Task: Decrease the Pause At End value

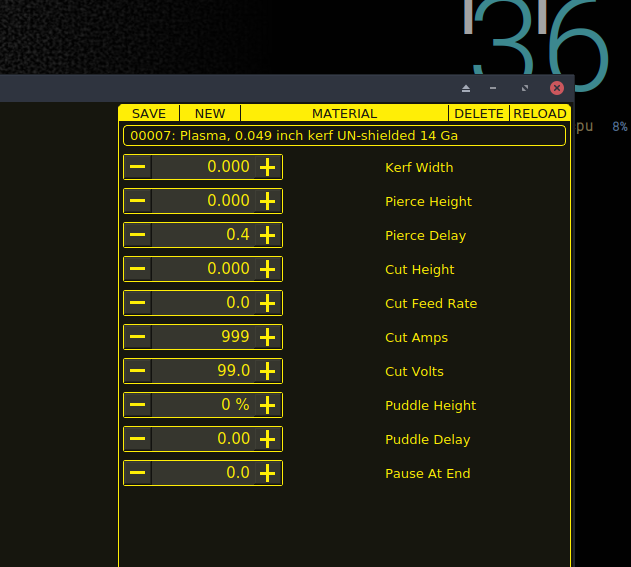Action: (138, 473)
